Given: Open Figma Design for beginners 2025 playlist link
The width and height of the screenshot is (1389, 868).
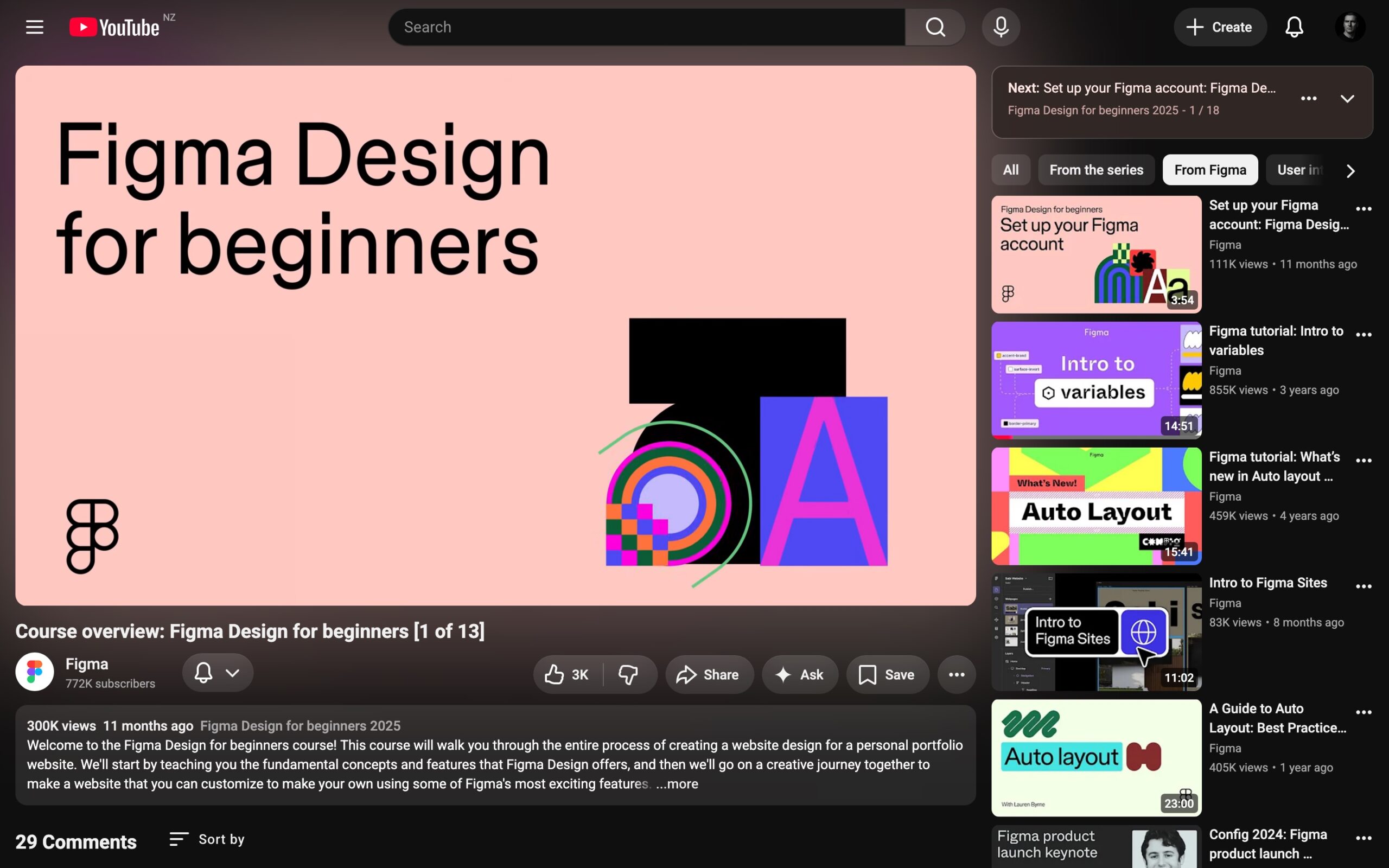Looking at the screenshot, I should click(300, 726).
